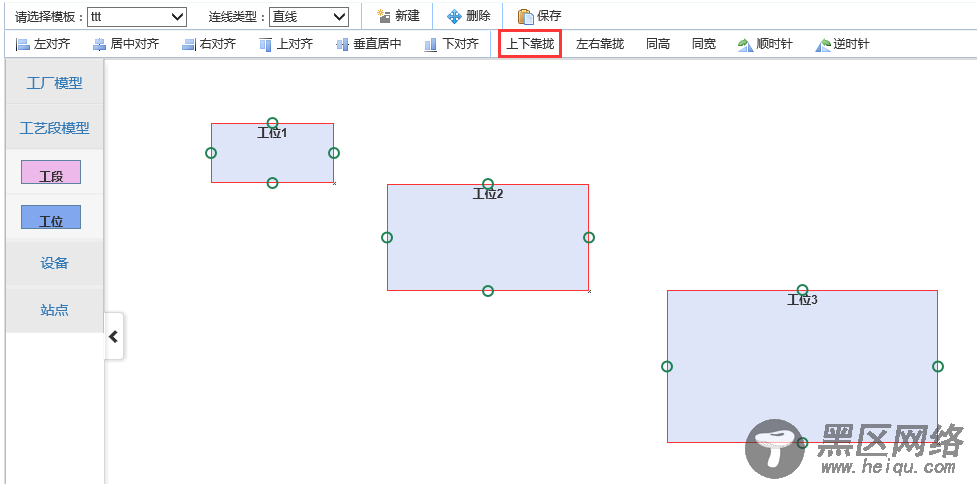Click the 居中对齐 center-align icon
Screen dimensions: 977x484
click(100, 45)
